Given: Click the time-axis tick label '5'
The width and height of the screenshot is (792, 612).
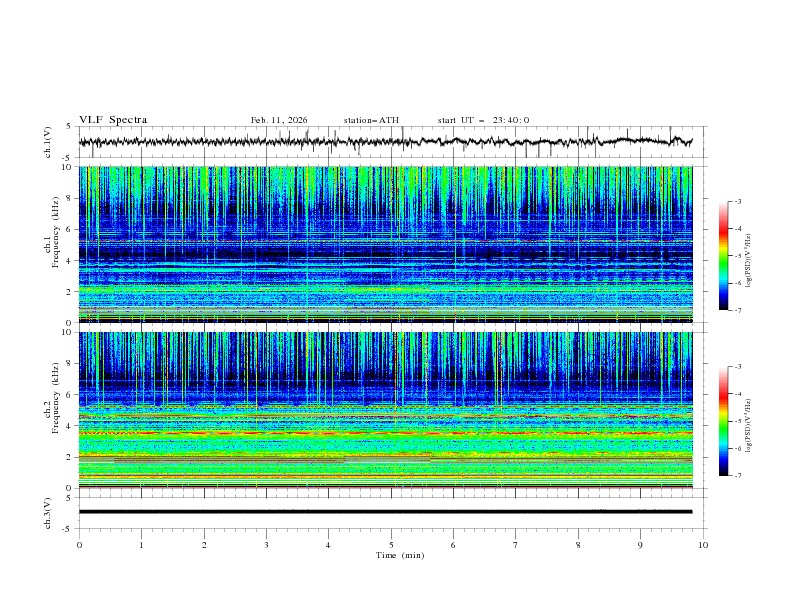Looking at the screenshot, I should [x=391, y=545].
